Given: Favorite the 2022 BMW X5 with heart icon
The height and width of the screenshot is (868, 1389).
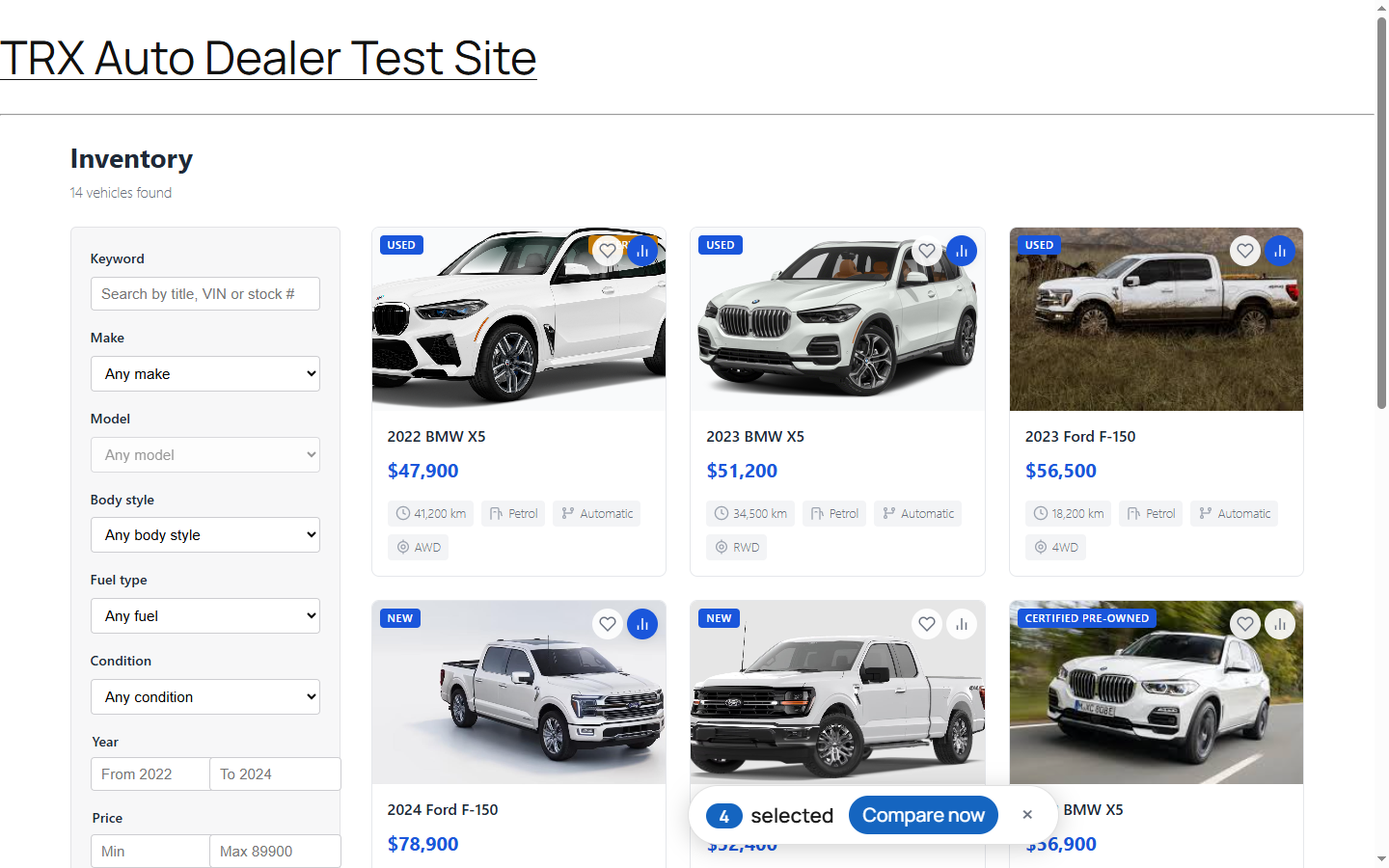Looking at the screenshot, I should click(x=608, y=251).
